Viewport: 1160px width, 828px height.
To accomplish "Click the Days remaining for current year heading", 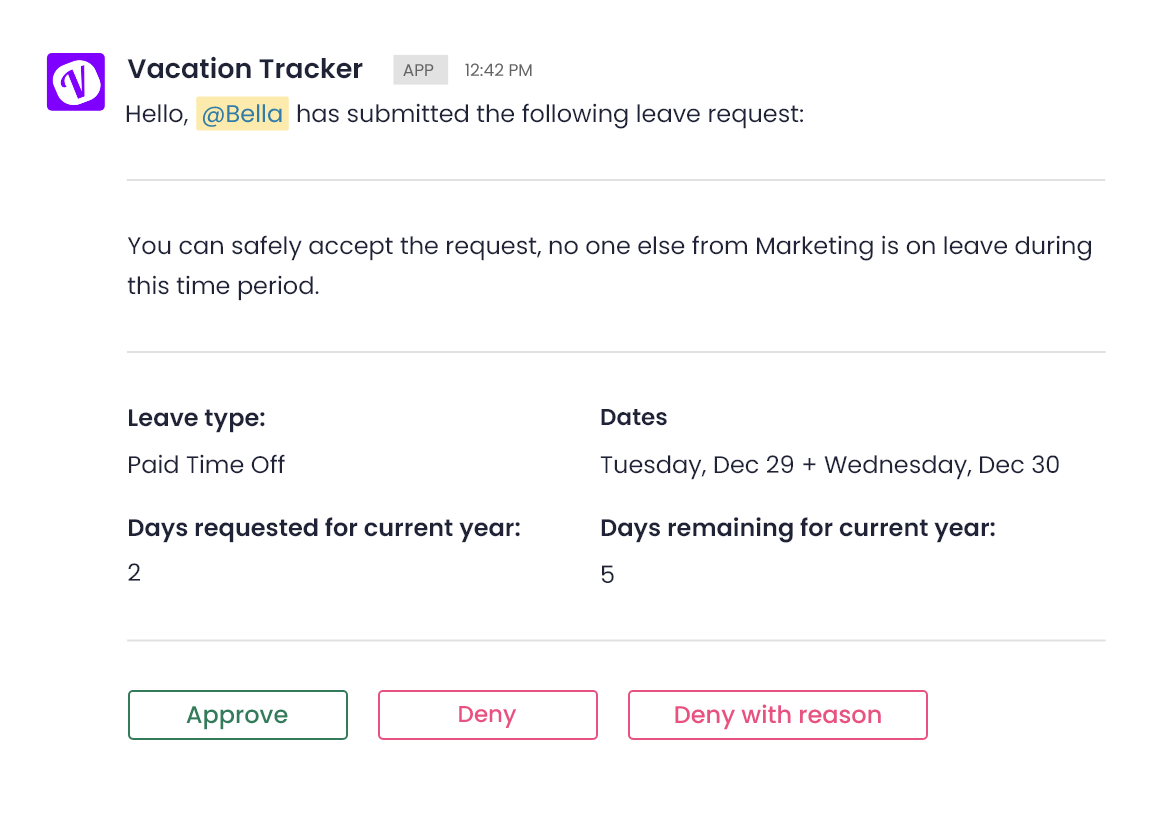I will [x=798, y=528].
